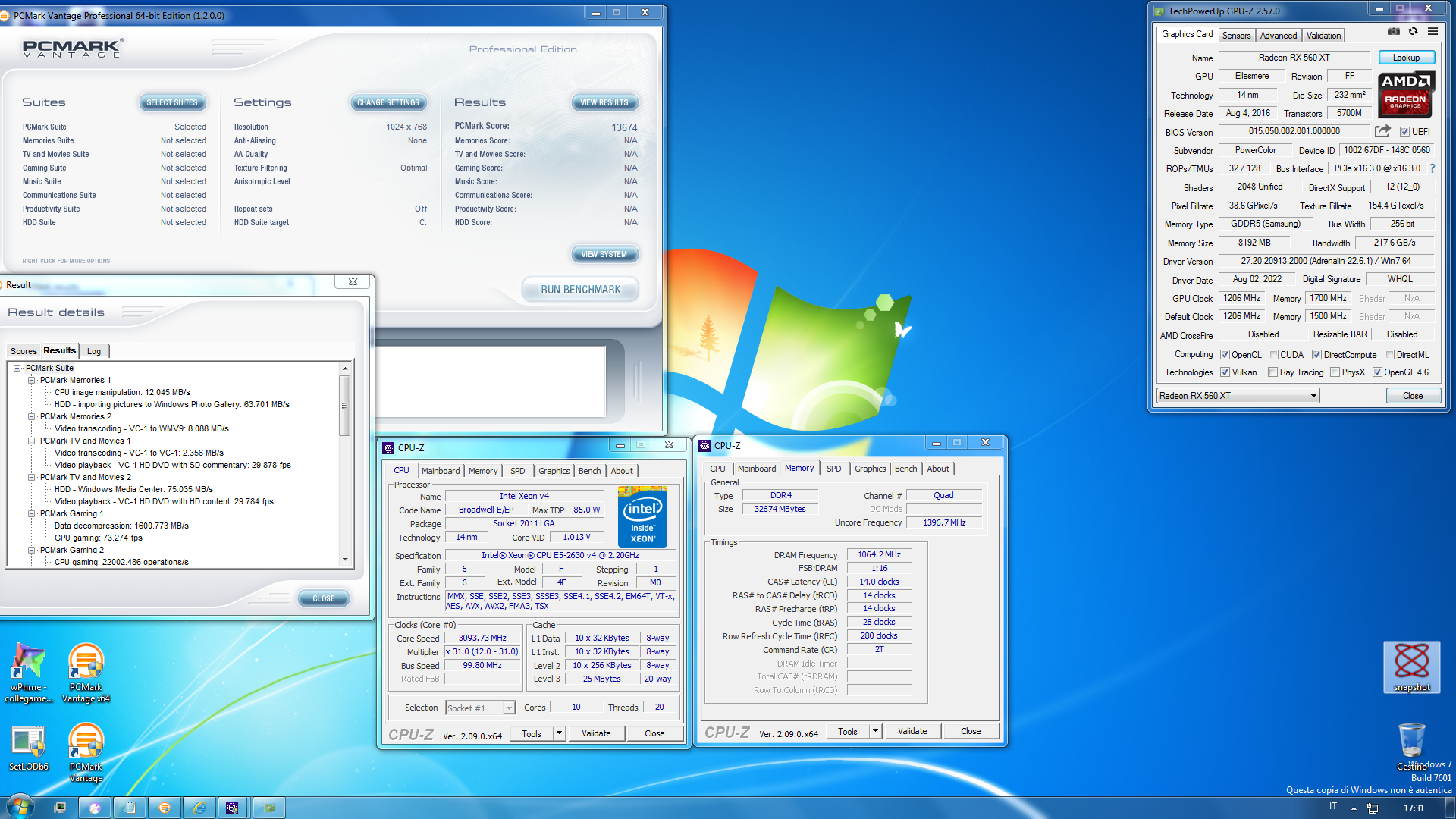Toggle the Ray Tracing checkbox
The height and width of the screenshot is (819, 1456).
pyautogui.click(x=1273, y=372)
